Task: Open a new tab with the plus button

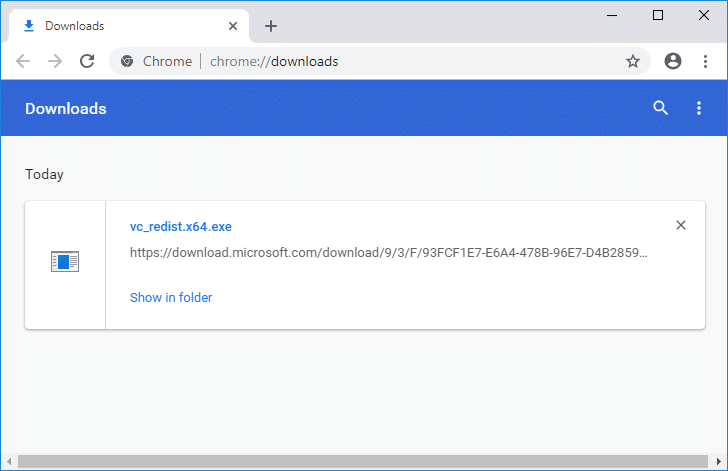Action: (271, 26)
